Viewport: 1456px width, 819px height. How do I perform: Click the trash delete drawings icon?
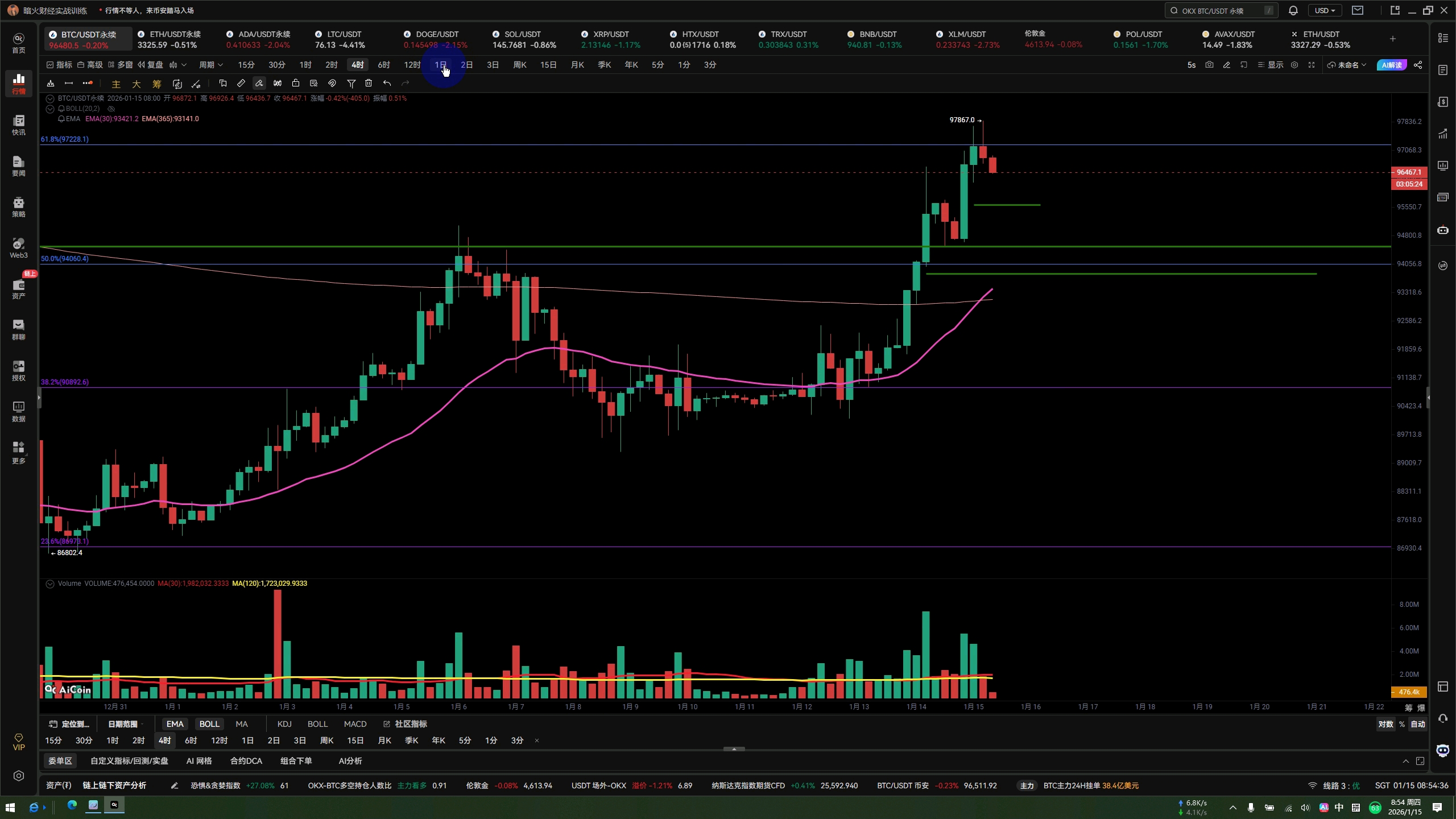point(369,84)
